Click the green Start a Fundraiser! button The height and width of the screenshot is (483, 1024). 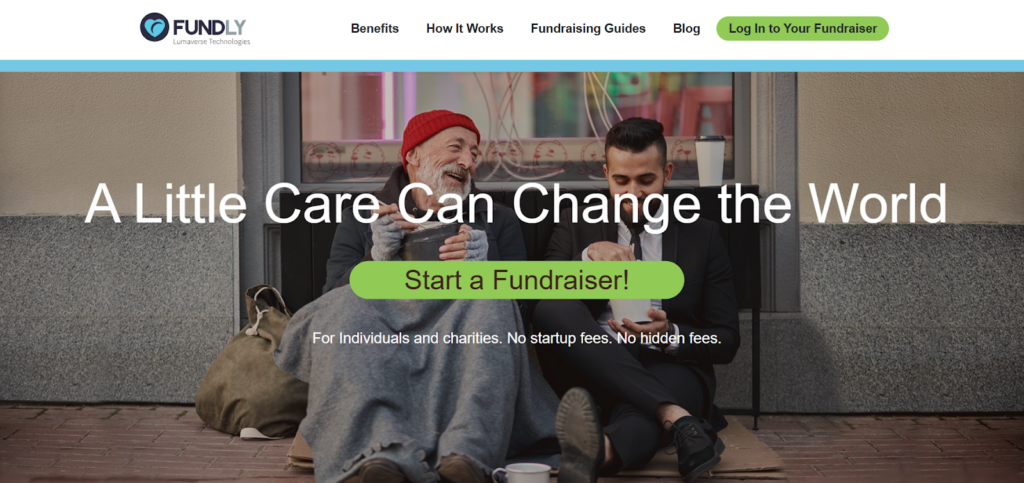coord(517,280)
